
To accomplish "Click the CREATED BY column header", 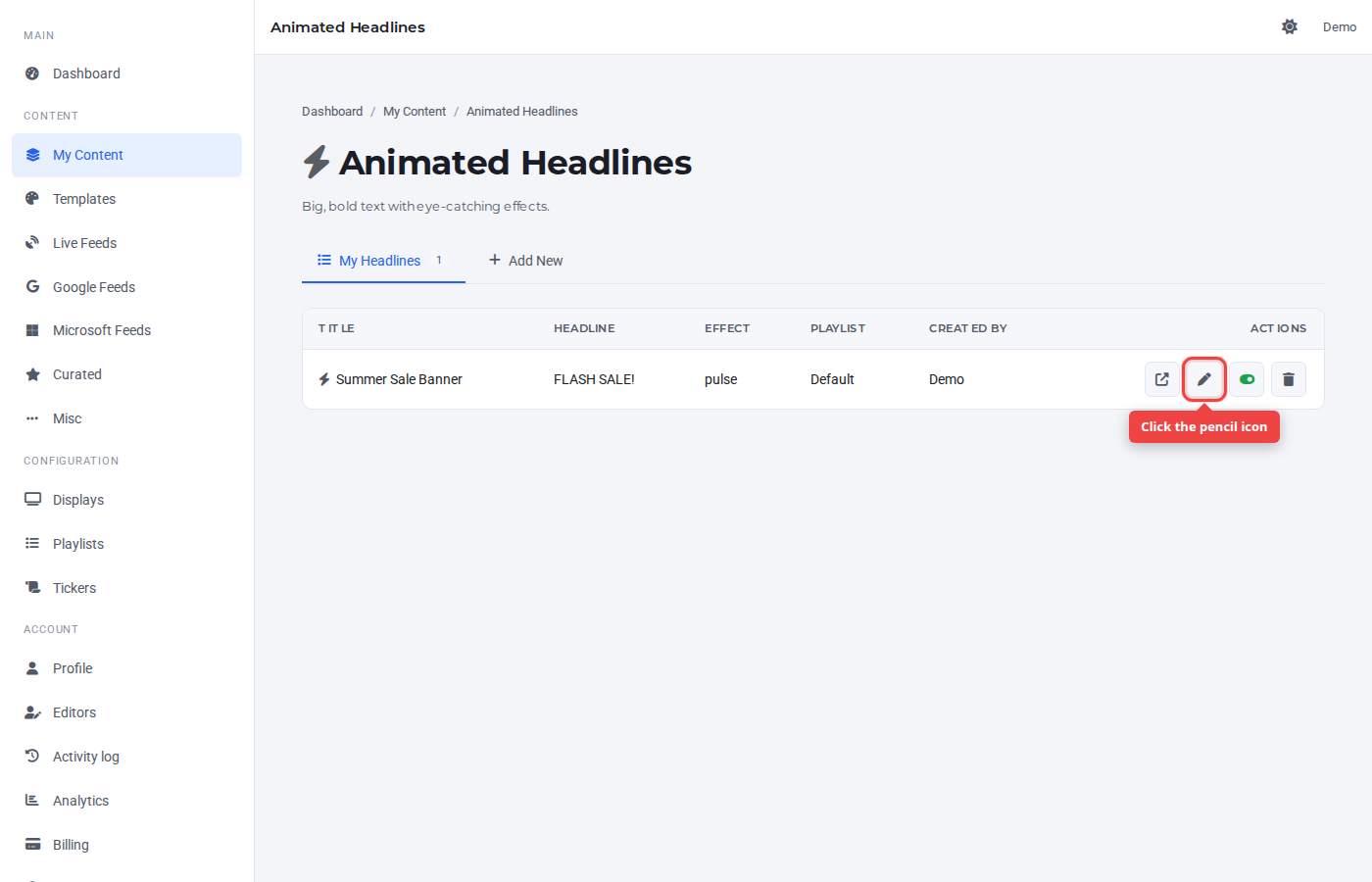I will (x=968, y=328).
